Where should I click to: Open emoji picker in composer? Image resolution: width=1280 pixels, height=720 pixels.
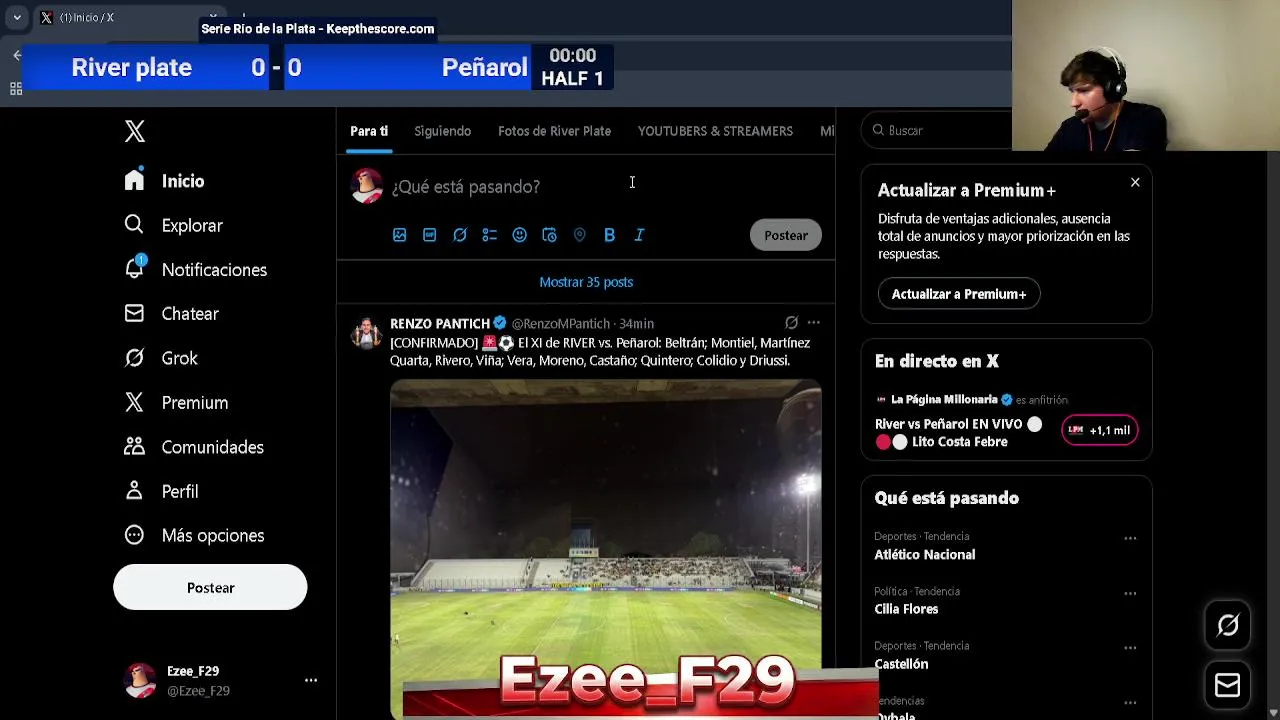tap(519, 235)
